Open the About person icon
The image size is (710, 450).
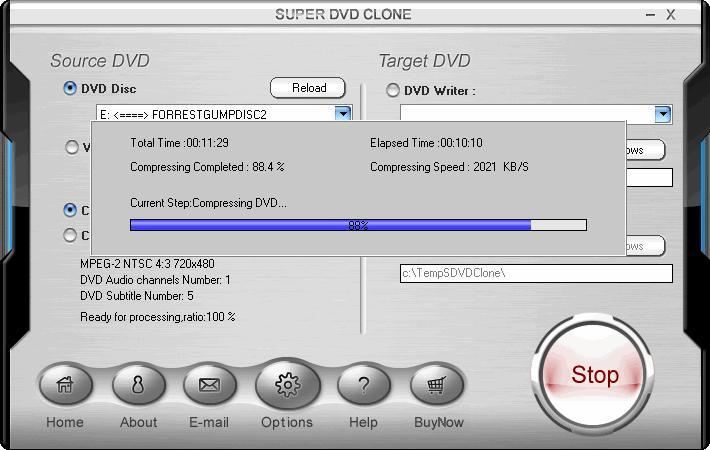point(138,385)
